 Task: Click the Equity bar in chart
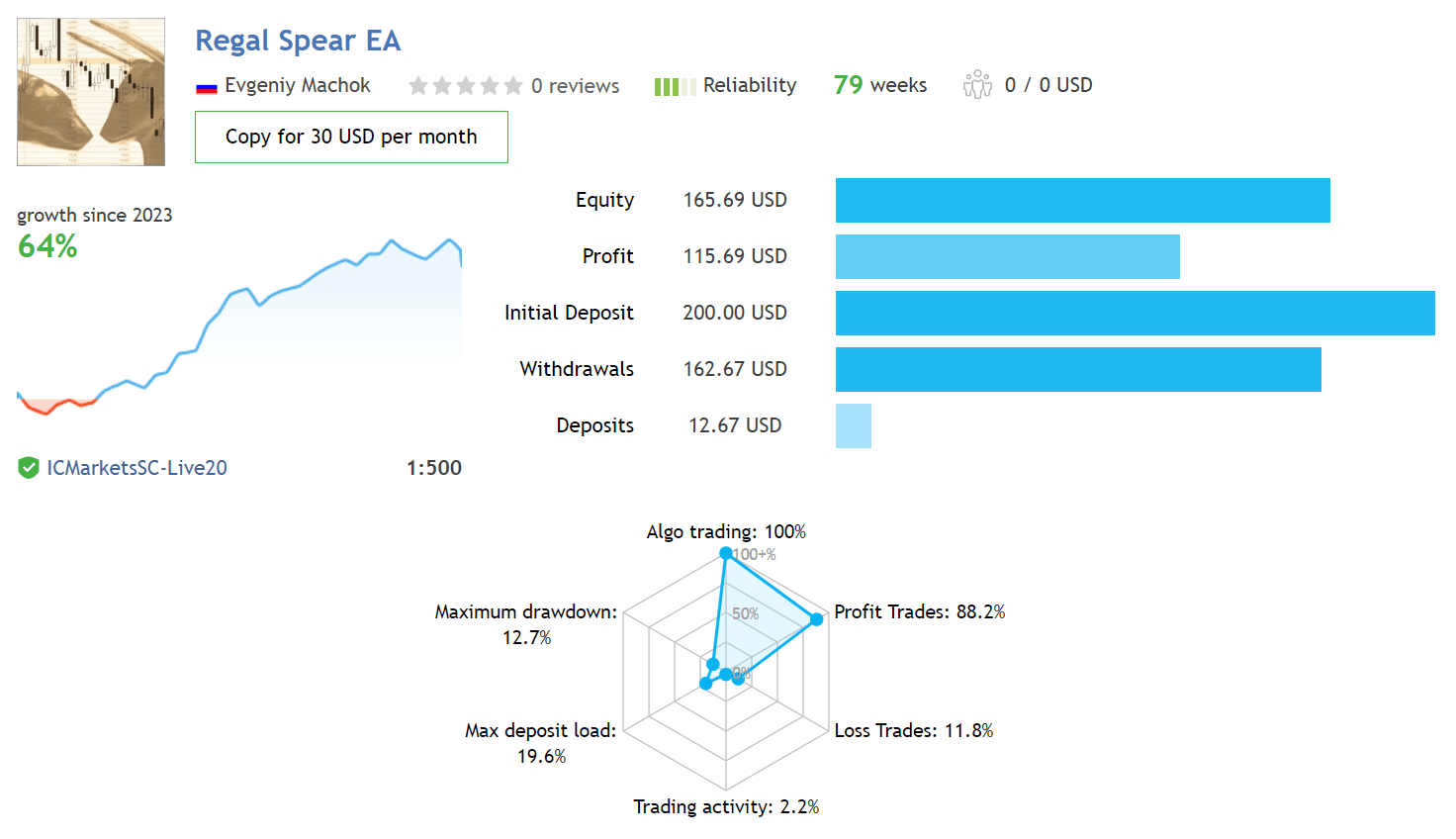pos(1082,200)
